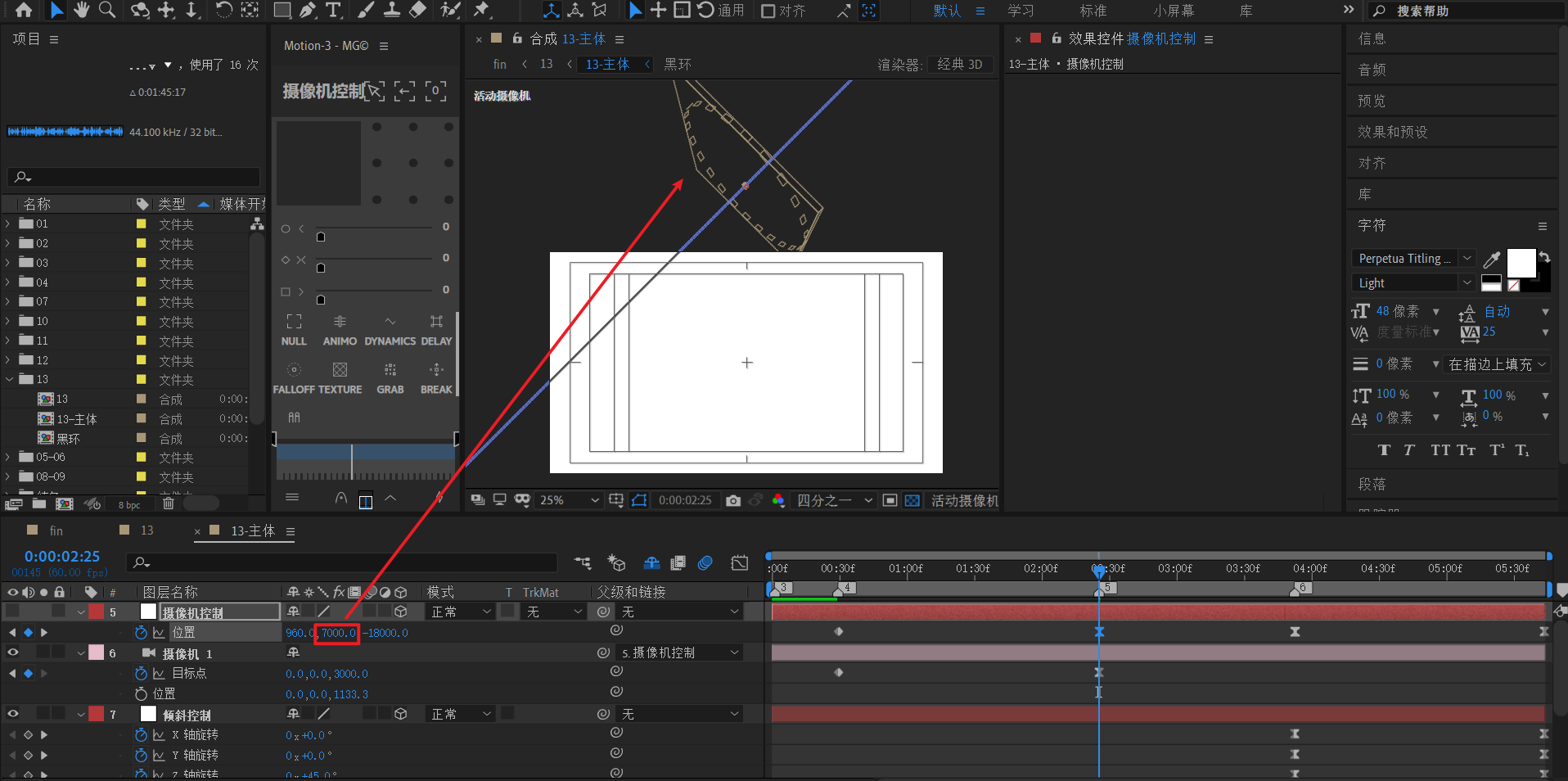
Task: Select the Brush tool
Action: pyautogui.click(x=366, y=10)
